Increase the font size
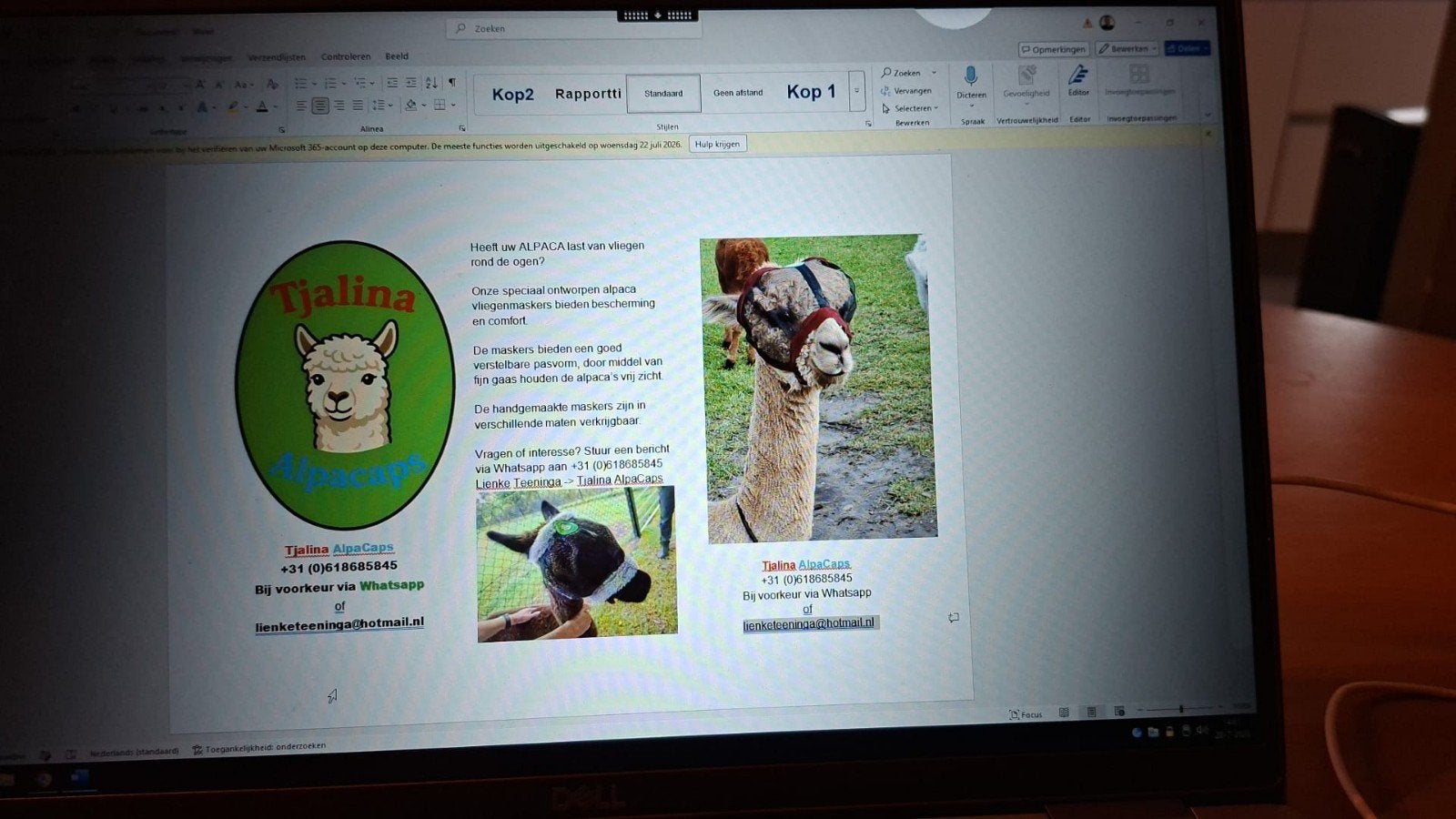The width and height of the screenshot is (1456, 819). [x=200, y=85]
